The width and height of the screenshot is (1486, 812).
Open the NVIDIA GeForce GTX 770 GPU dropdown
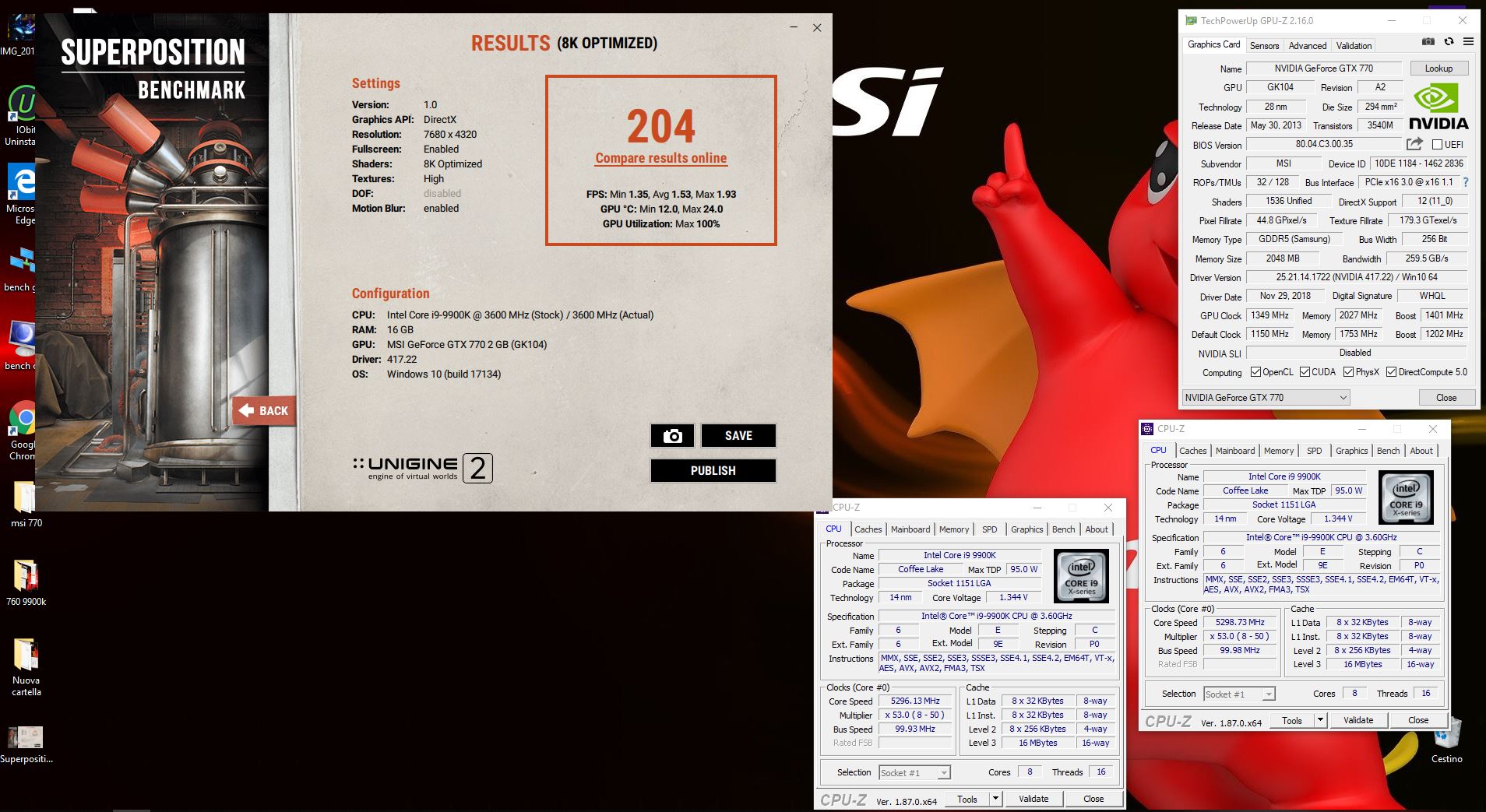pos(1266,398)
